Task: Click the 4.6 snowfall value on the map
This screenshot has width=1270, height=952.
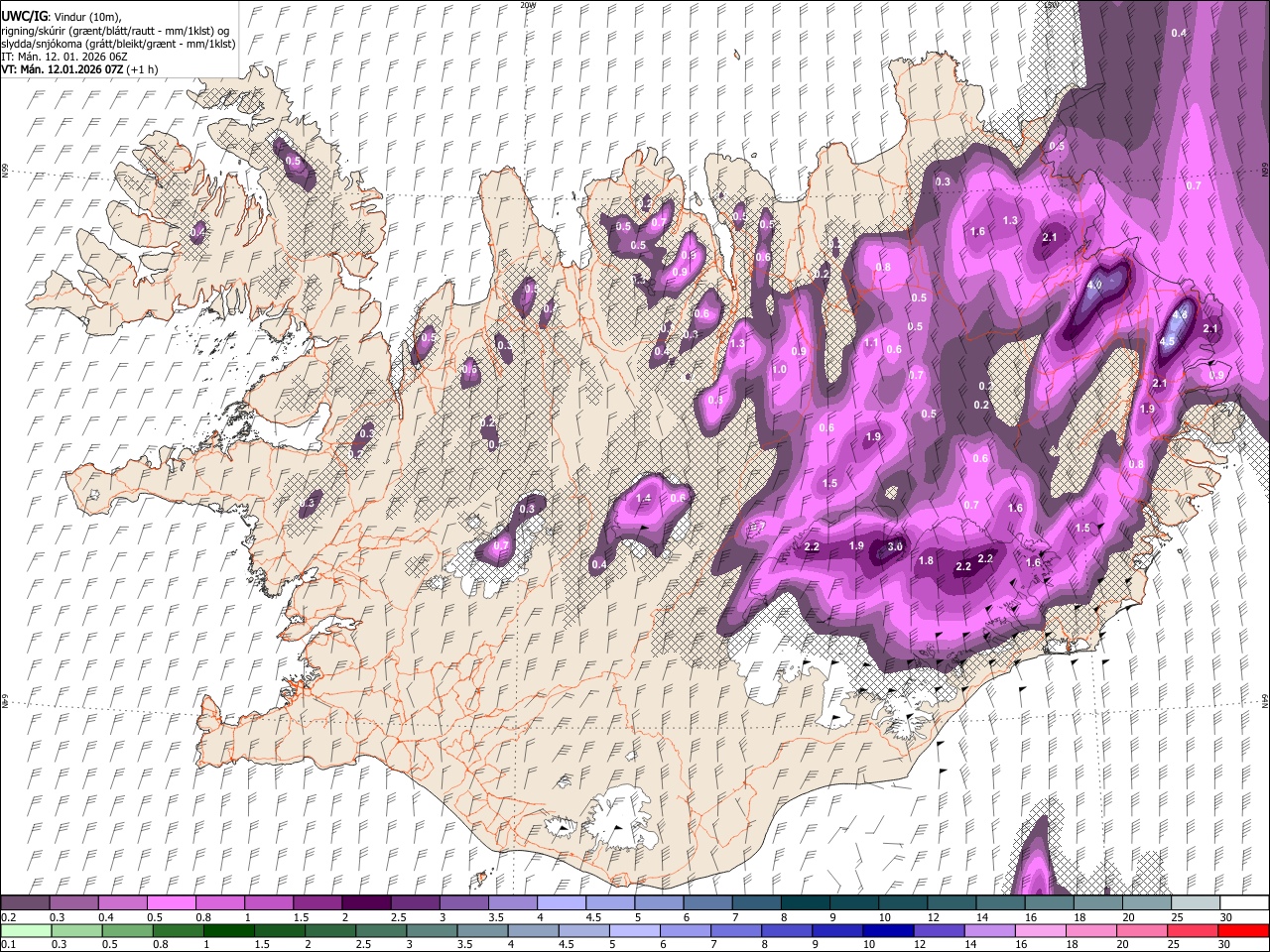Action: coord(1180,314)
